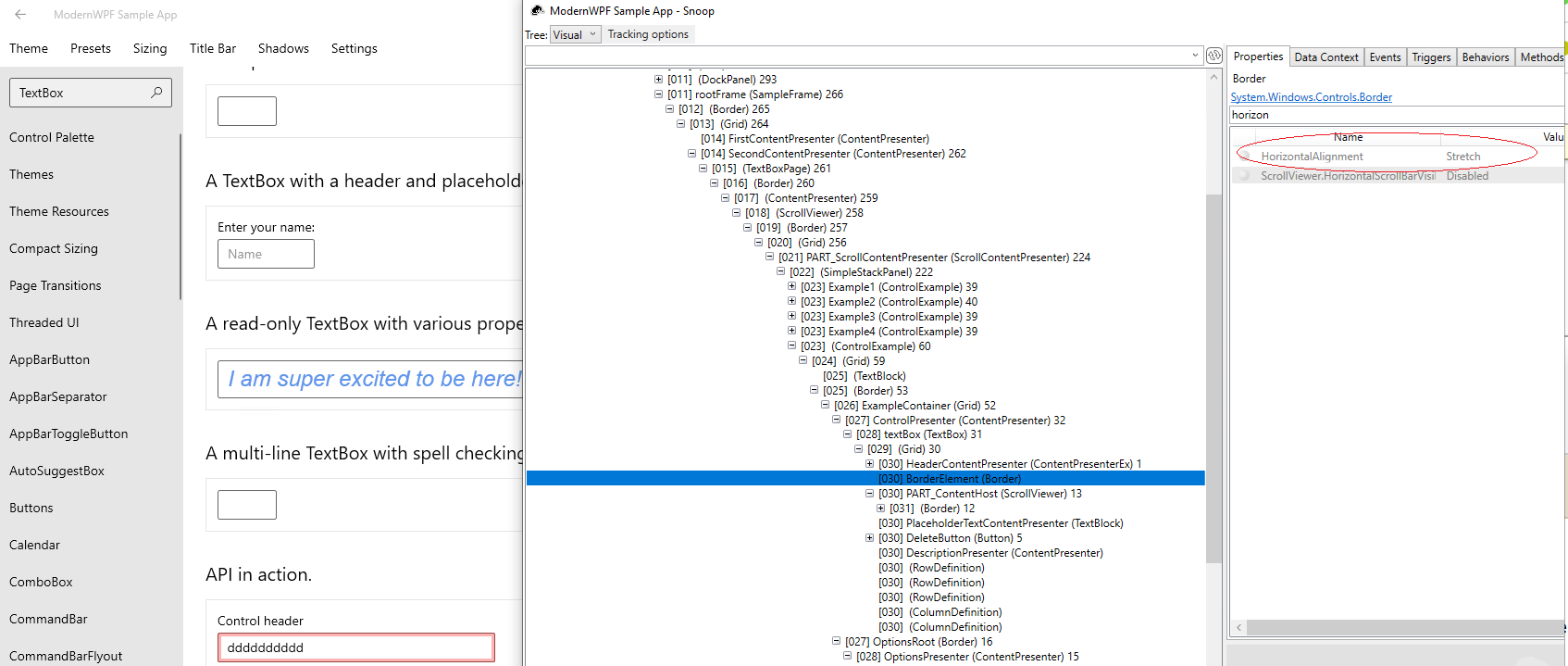Open the Theme menu
This screenshot has width=1568, height=666.
[x=29, y=48]
